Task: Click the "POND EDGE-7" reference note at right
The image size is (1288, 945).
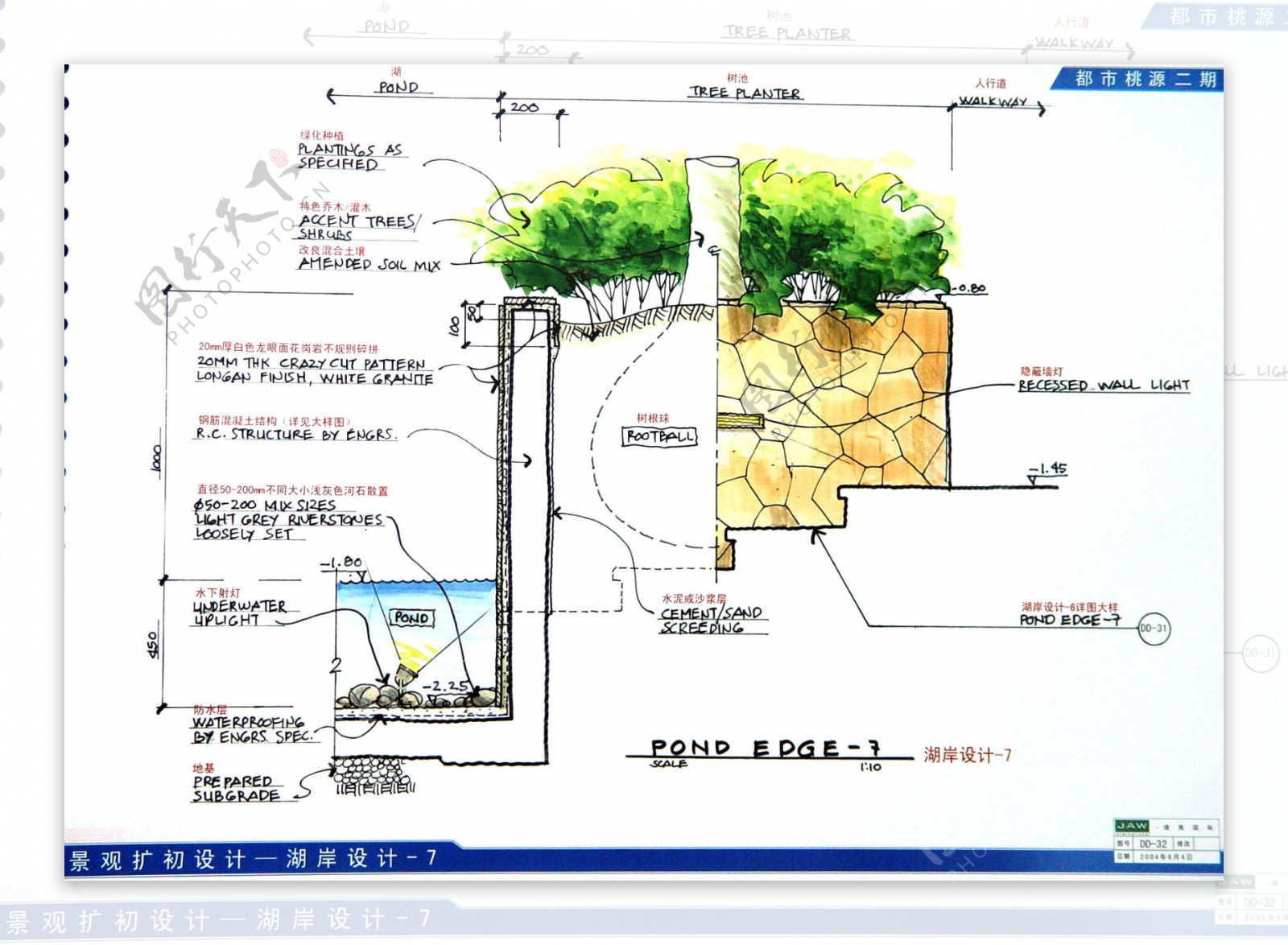Action: 1070,620
